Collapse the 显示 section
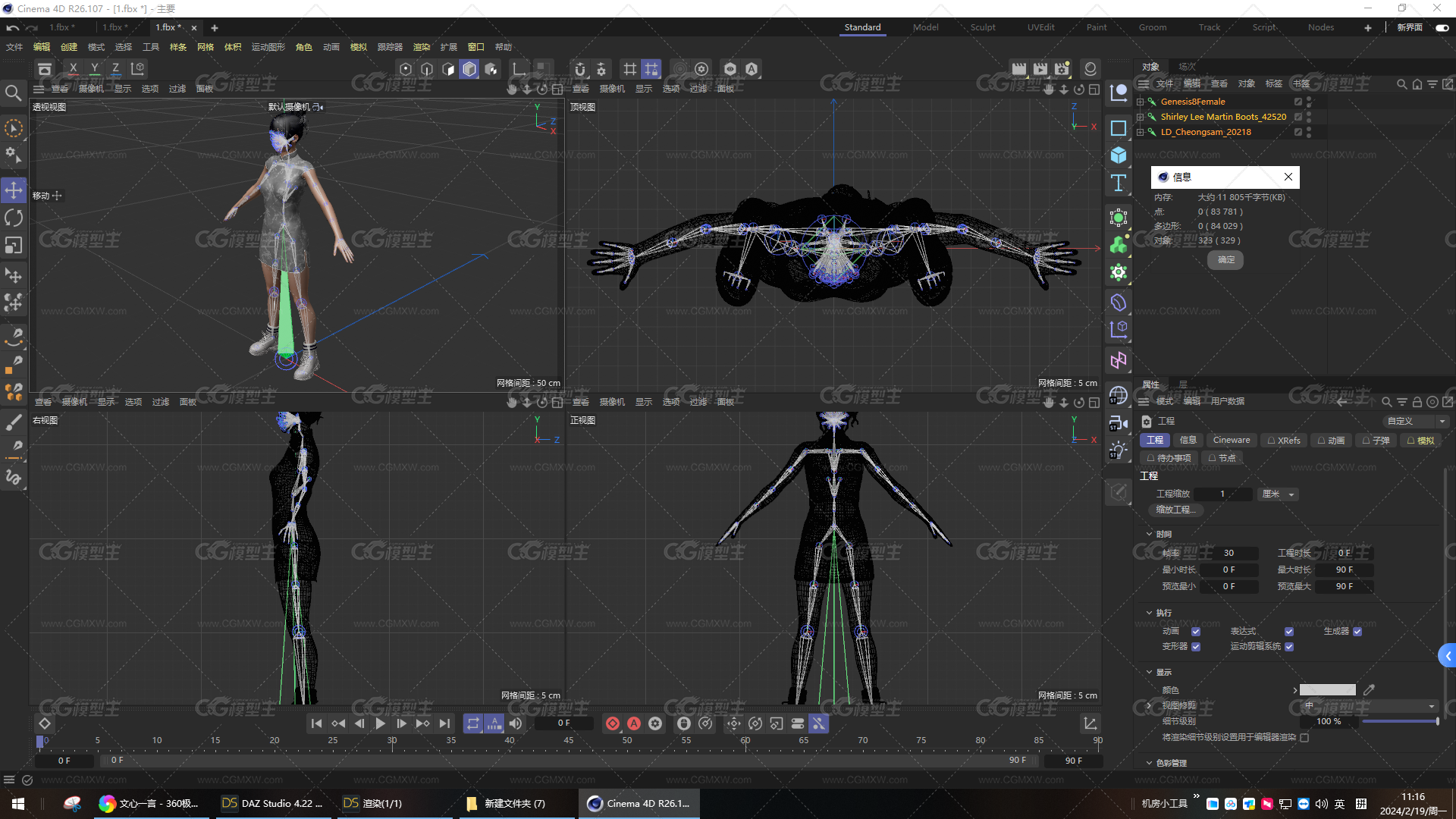 1150,673
